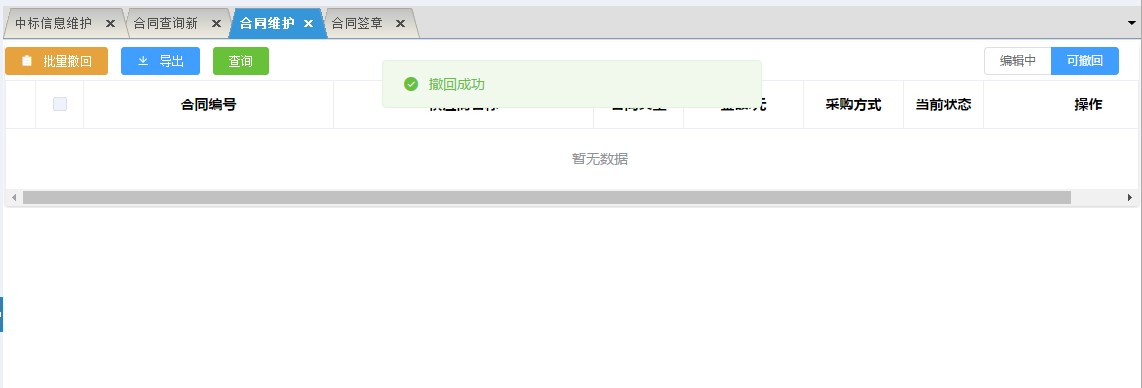Tick the select-all checkbox in table header

coord(60,104)
